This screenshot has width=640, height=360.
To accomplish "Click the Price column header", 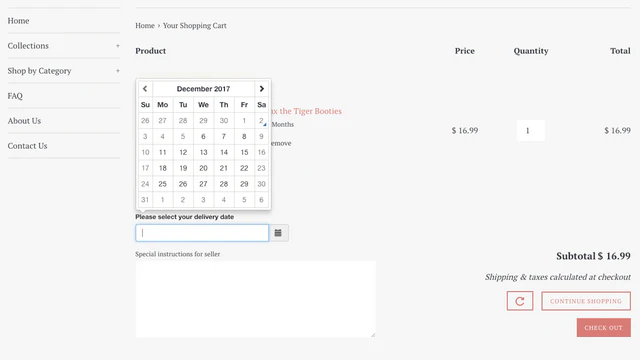I will [464, 51].
